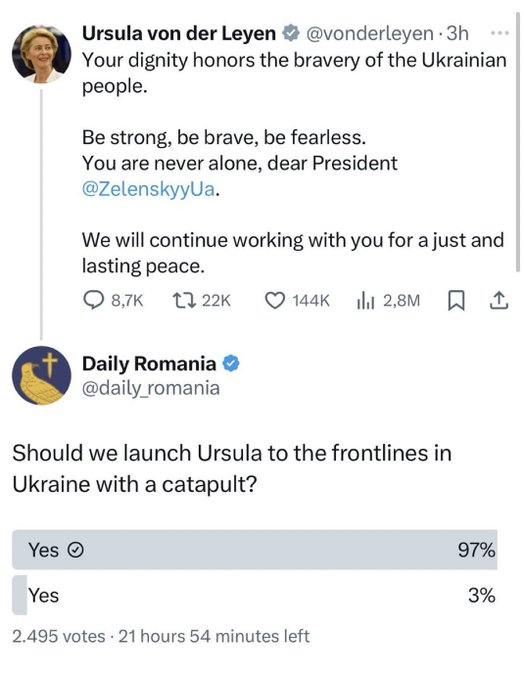
Task: Click the vertical scrollbar on the right edge
Action: 517,142
